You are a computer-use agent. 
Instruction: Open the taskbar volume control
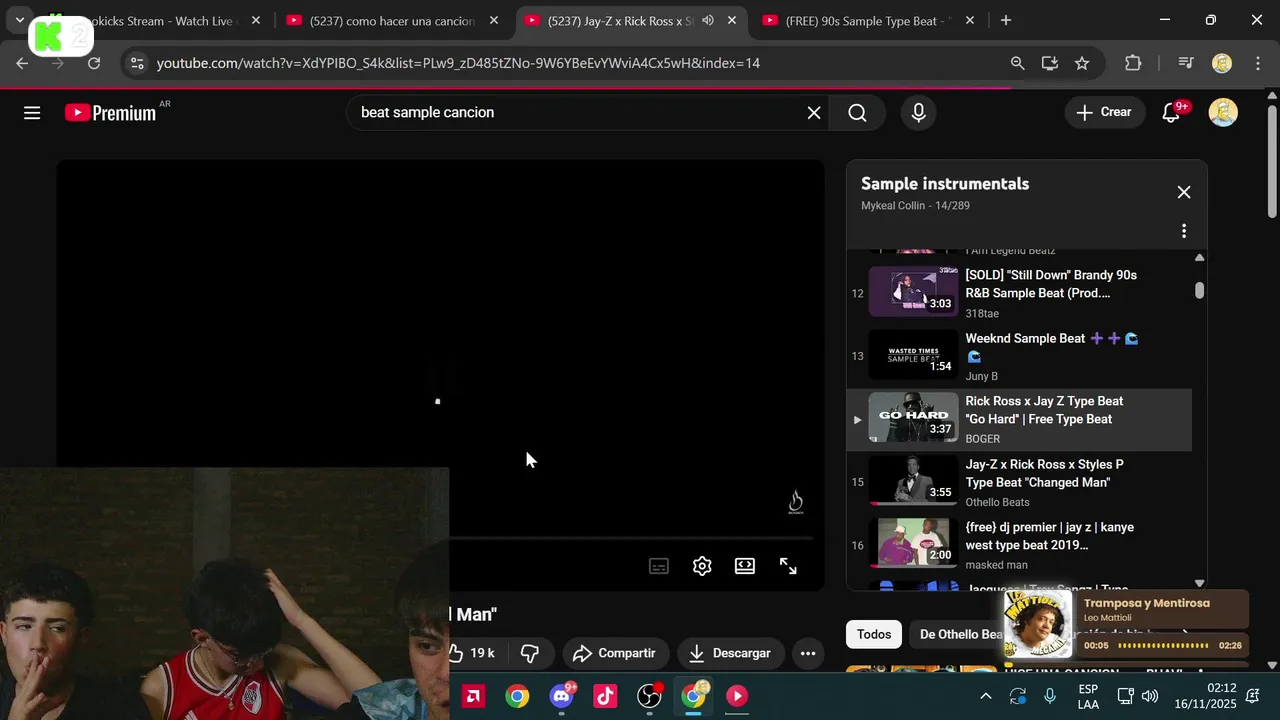pyautogui.click(x=1150, y=696)
